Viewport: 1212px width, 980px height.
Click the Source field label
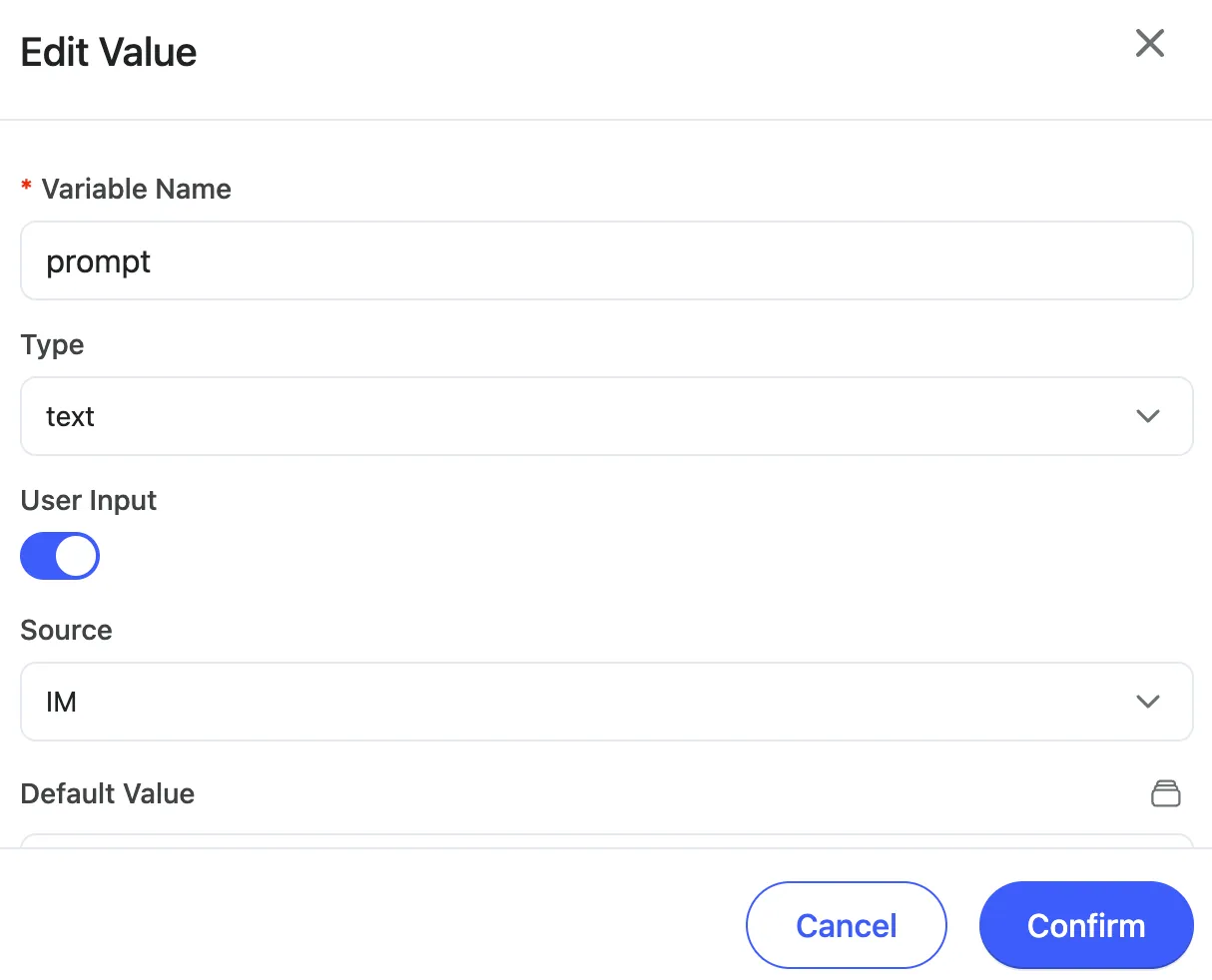click(x=66, y=630)
